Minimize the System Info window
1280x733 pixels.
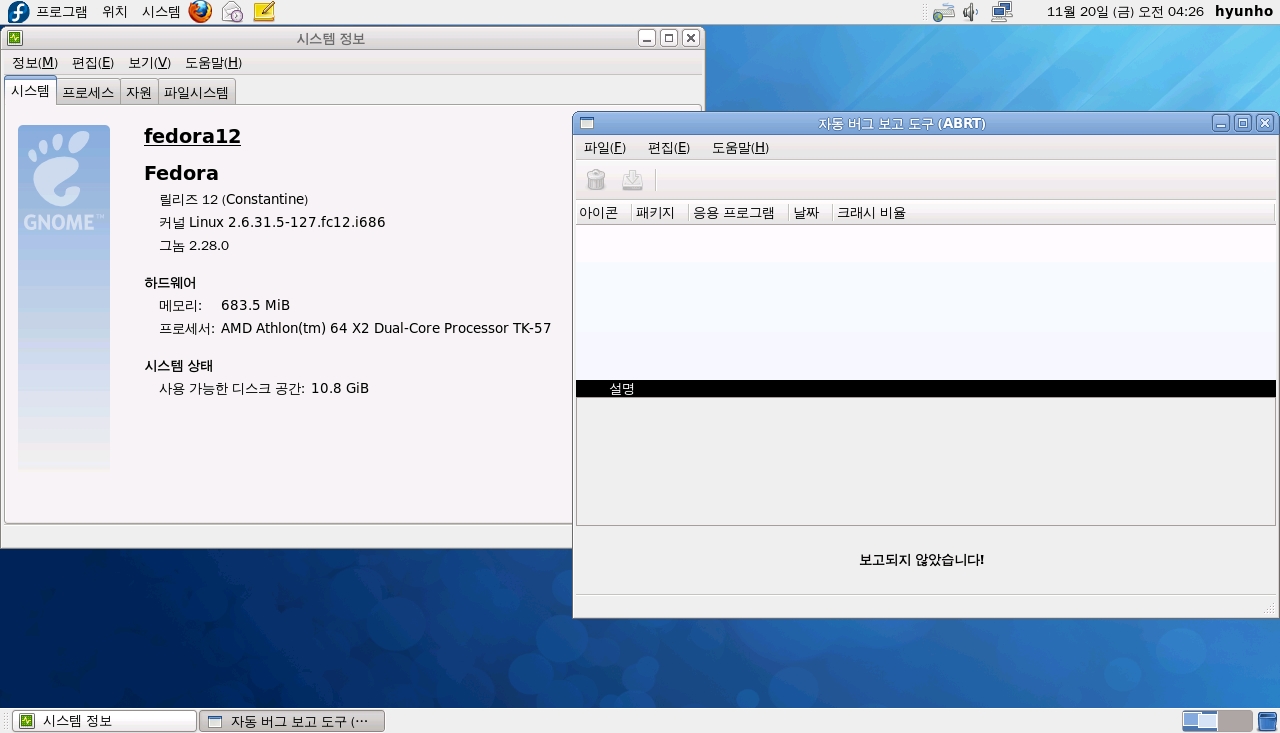[x=647, y=38]
